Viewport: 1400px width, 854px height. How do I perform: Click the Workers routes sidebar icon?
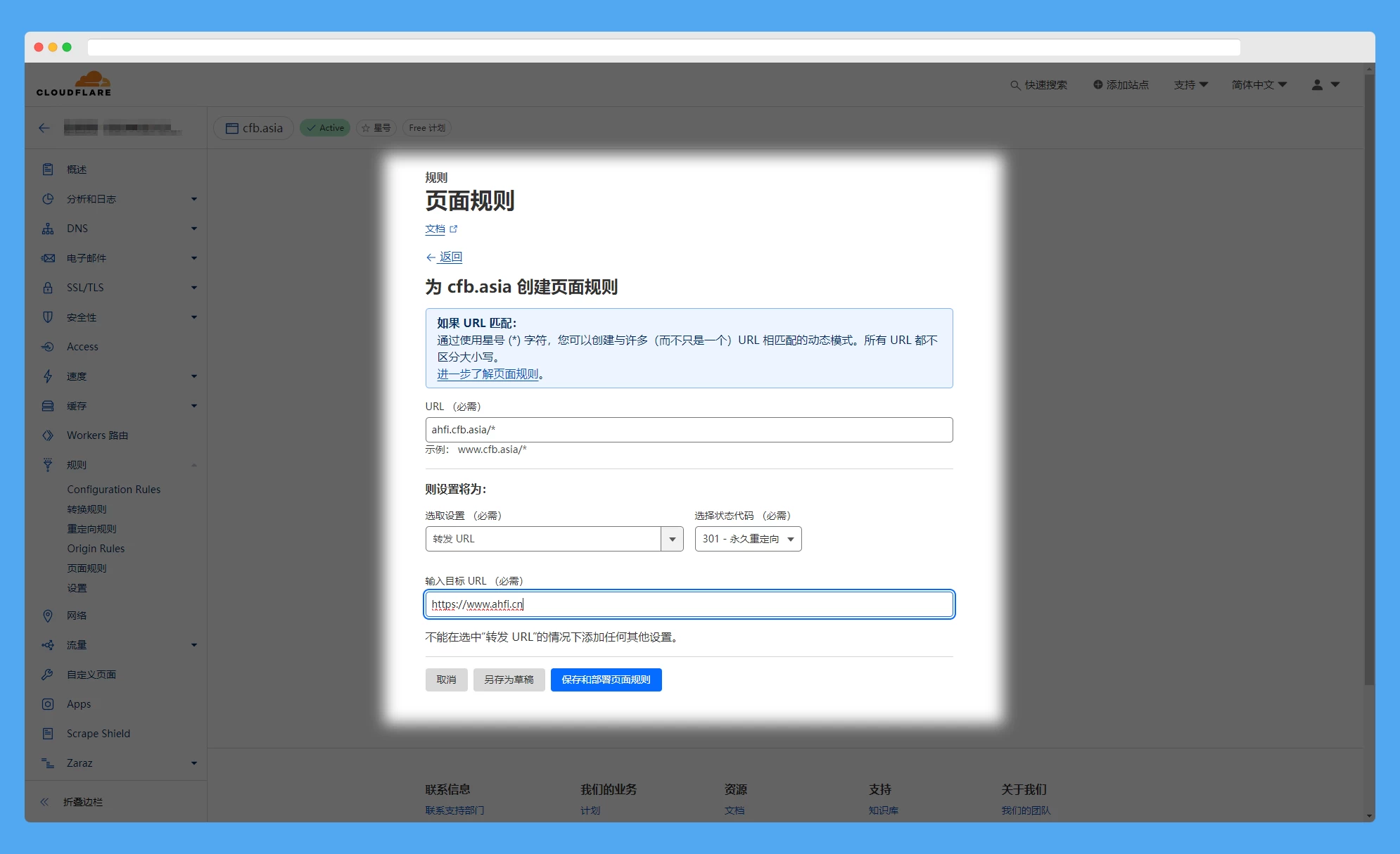48,435
